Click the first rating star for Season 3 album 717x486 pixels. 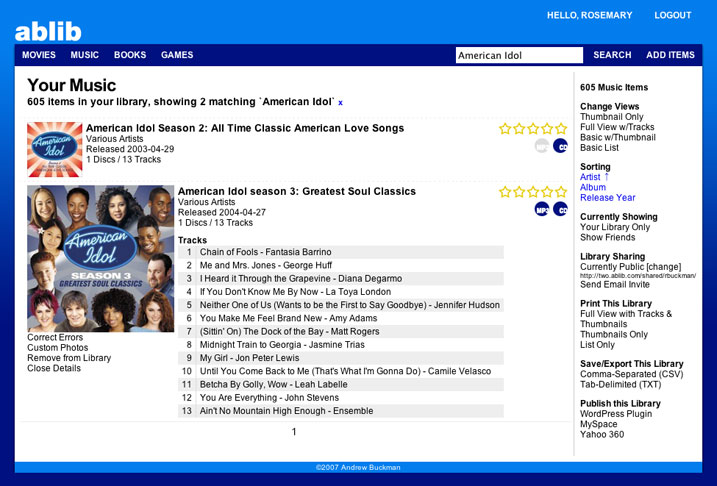[x=505, y=192]
